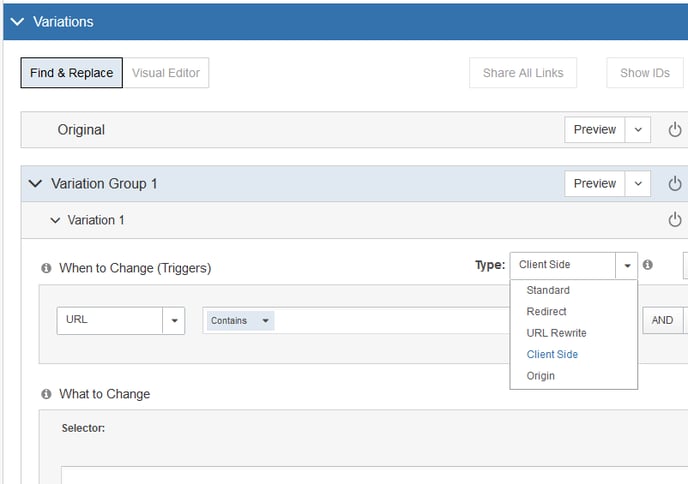Click the info icon beside What to Change
The height and width of the screenshot is (484, 688).
(46, 394)
